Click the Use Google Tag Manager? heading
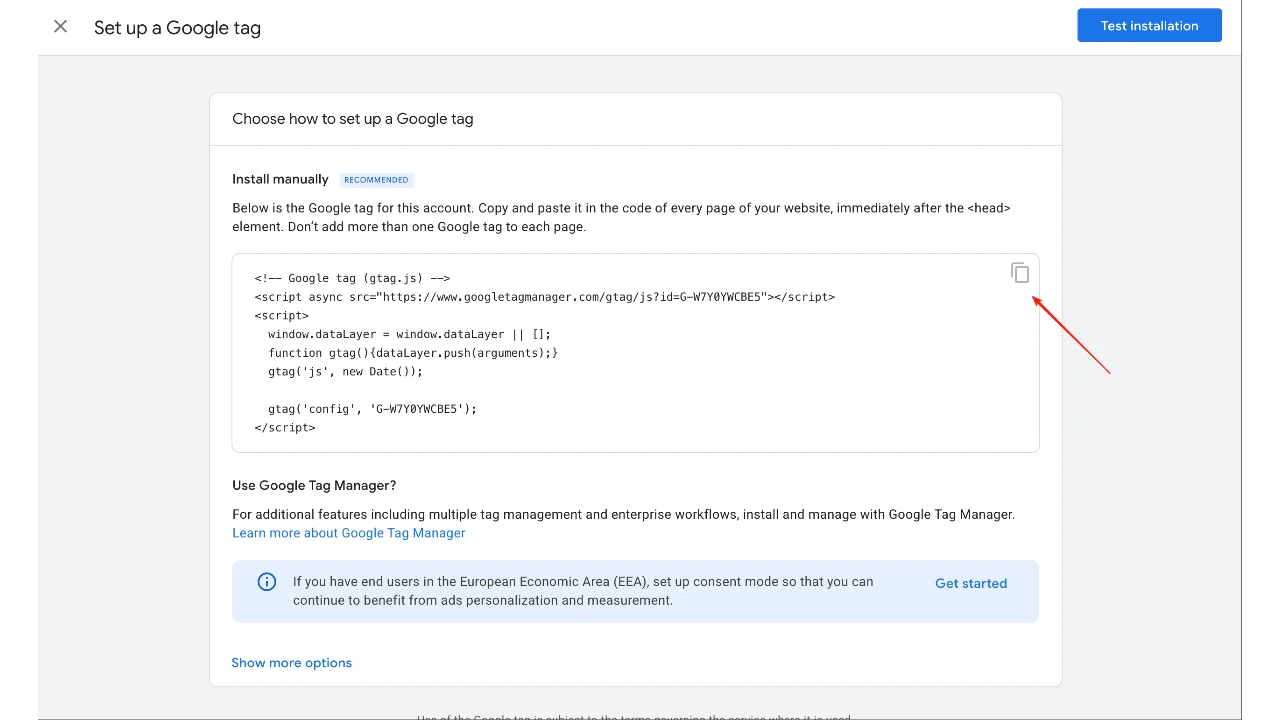 point(314,485)
